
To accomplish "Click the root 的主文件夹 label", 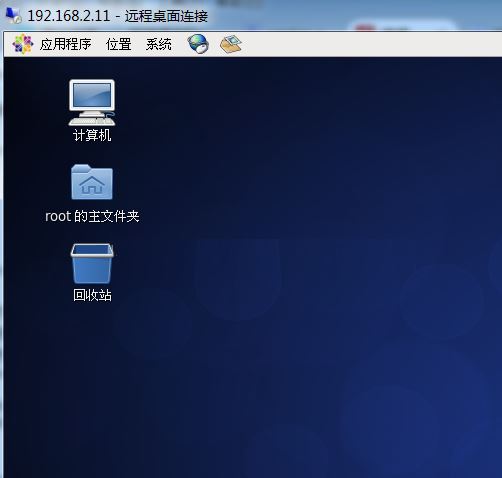I will (92, 216).
